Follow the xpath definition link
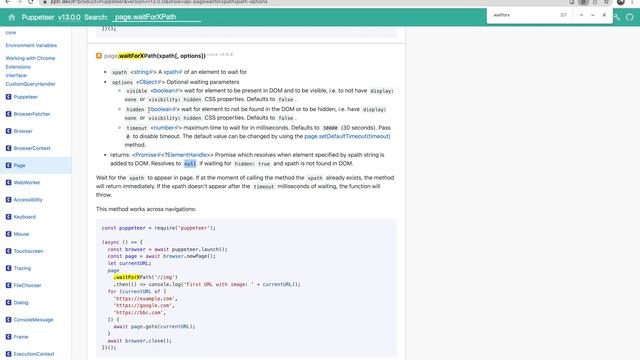This screenshot has height=360, width=640. (172, 72)
